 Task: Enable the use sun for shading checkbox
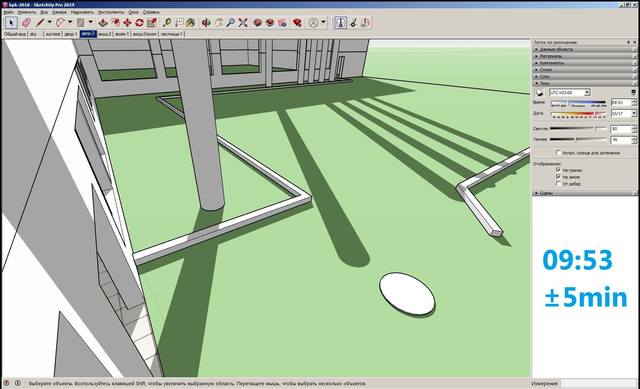[x=558, y=153]
